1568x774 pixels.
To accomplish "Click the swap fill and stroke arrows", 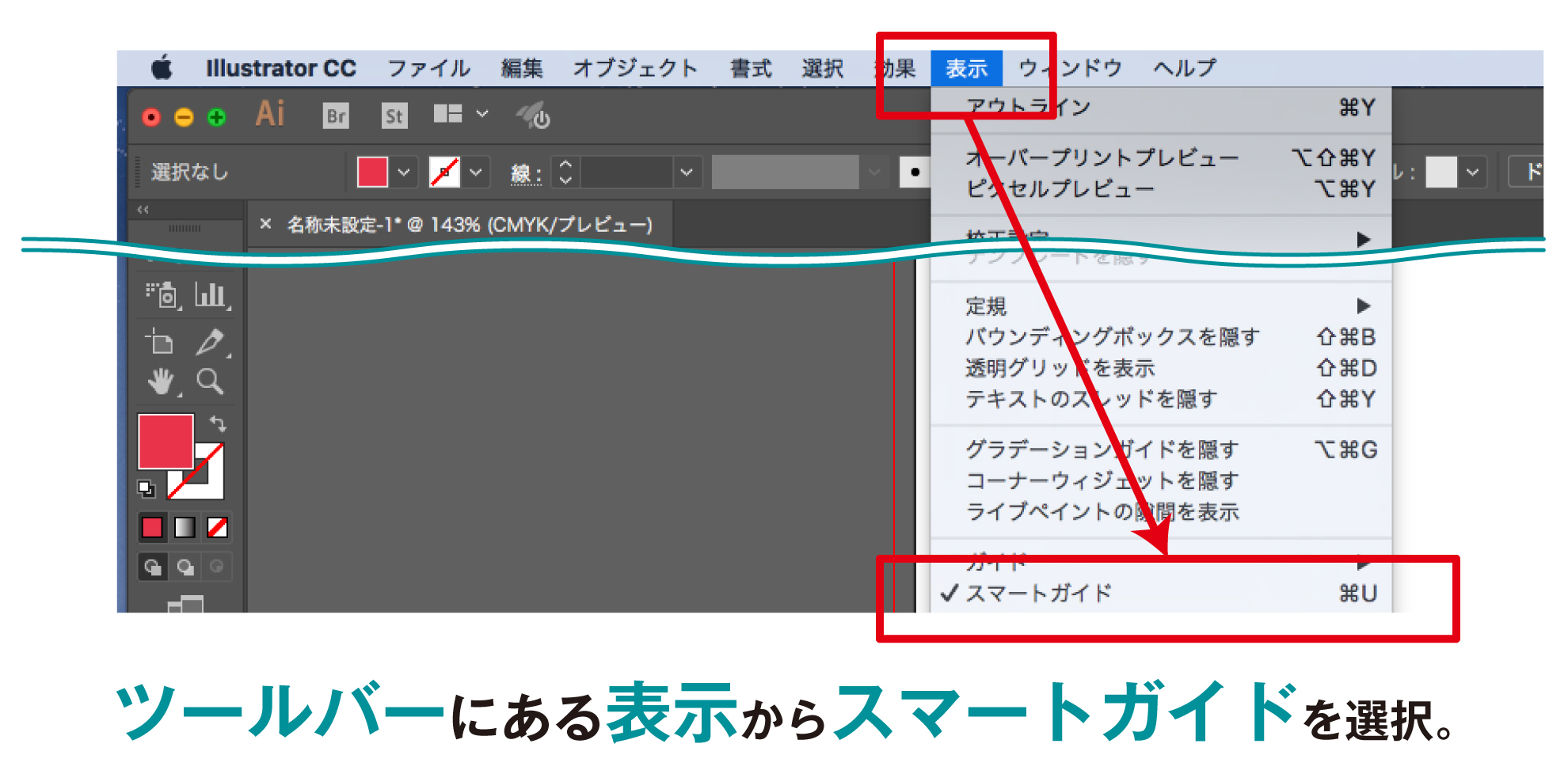I will click(218, 423).
